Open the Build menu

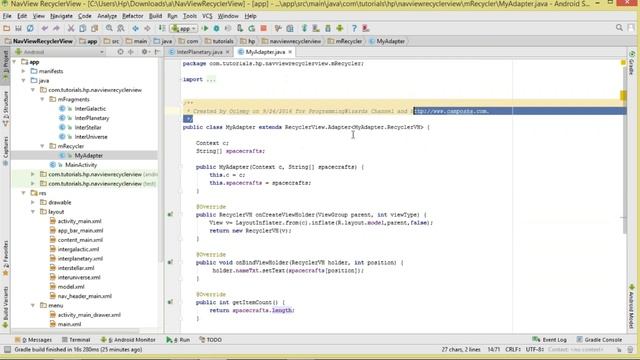[x=155, y=16]
